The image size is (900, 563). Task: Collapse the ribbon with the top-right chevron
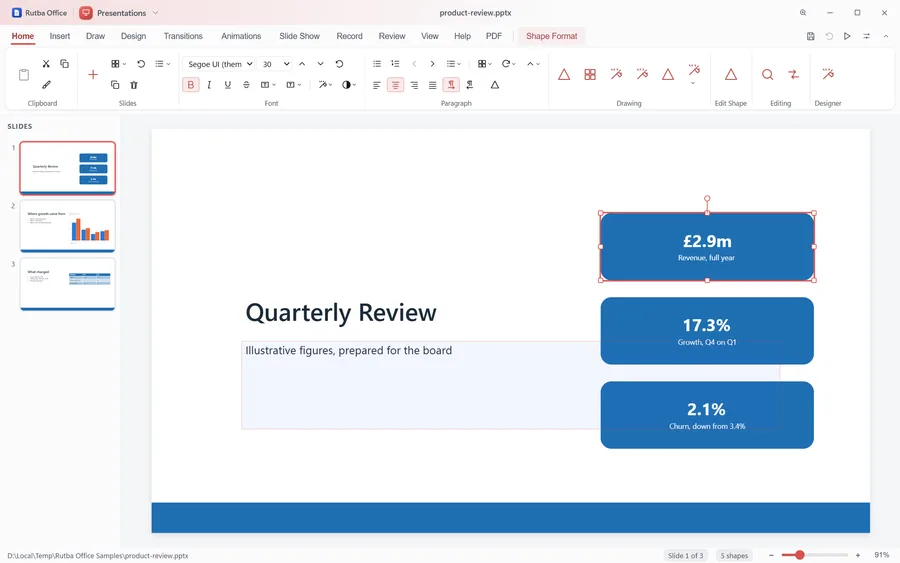(x=886, y=36)
